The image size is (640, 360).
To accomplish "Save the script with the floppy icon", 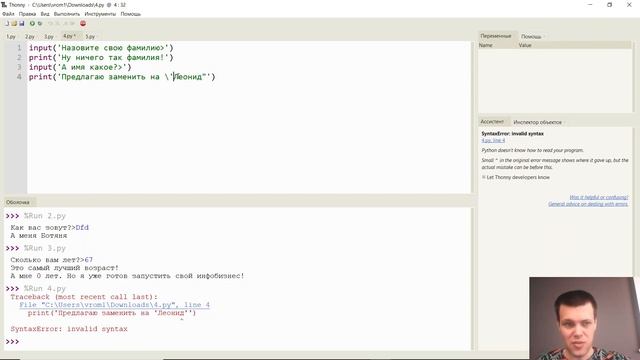I will 22,24.
